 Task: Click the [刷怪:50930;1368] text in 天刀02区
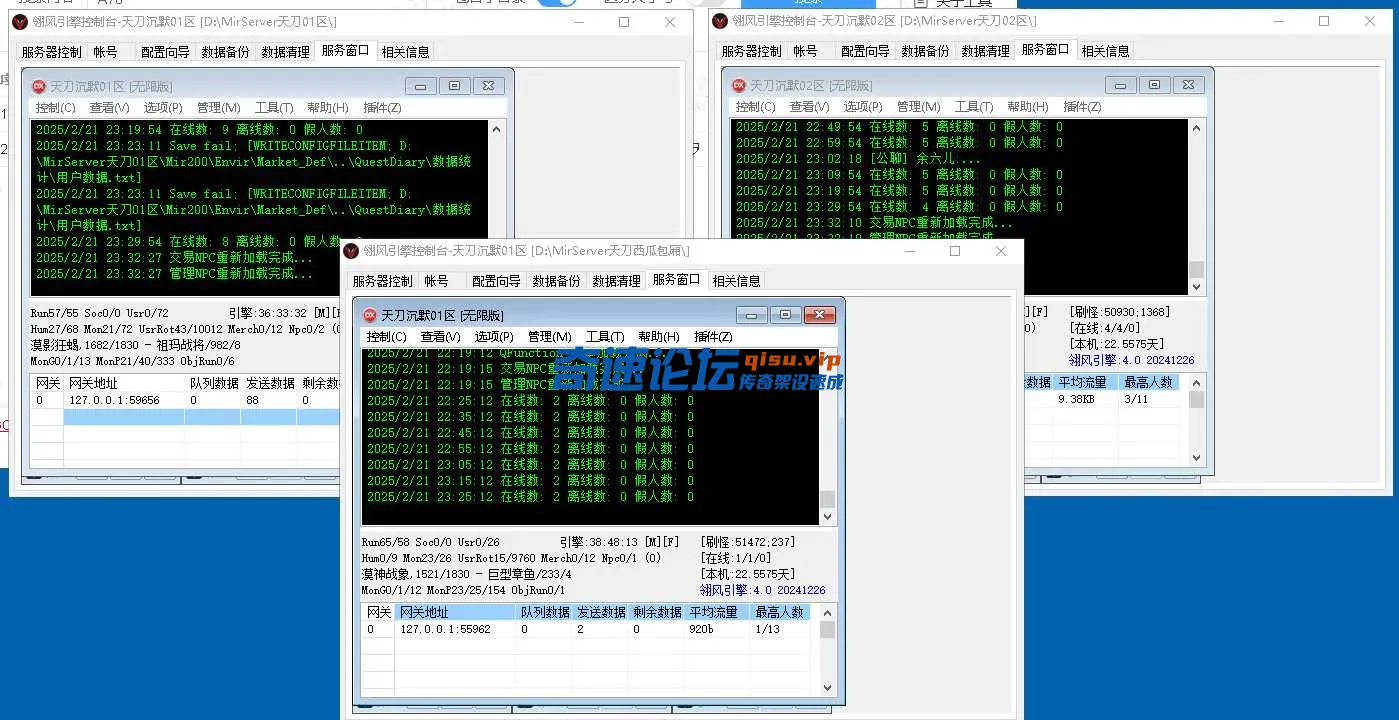1119,312
